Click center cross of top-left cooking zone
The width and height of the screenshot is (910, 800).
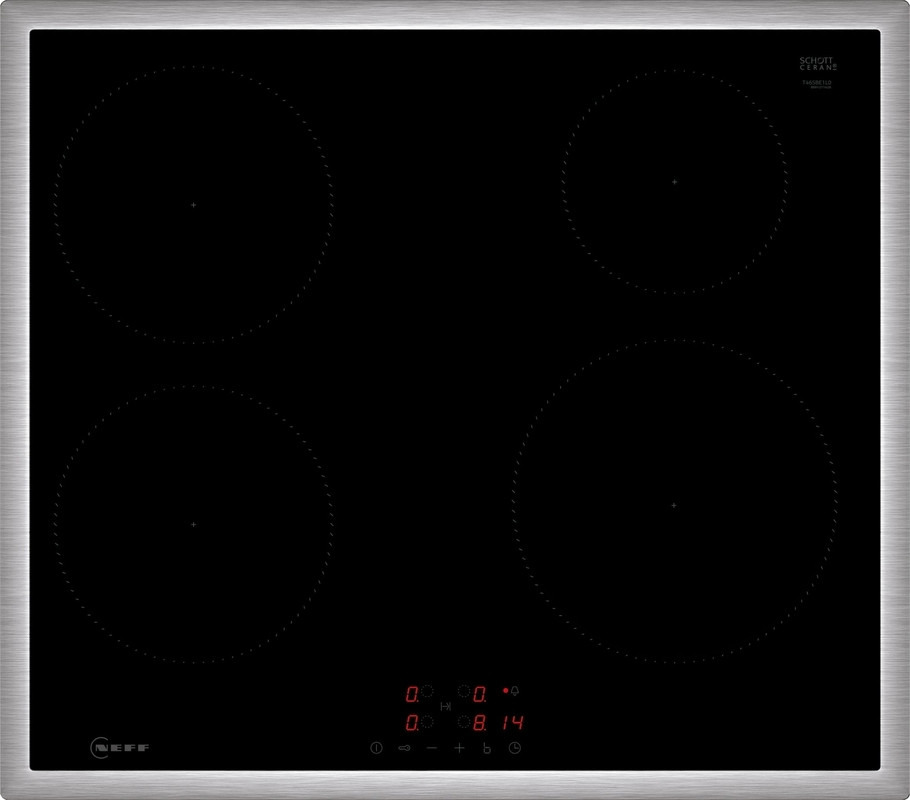193,204
